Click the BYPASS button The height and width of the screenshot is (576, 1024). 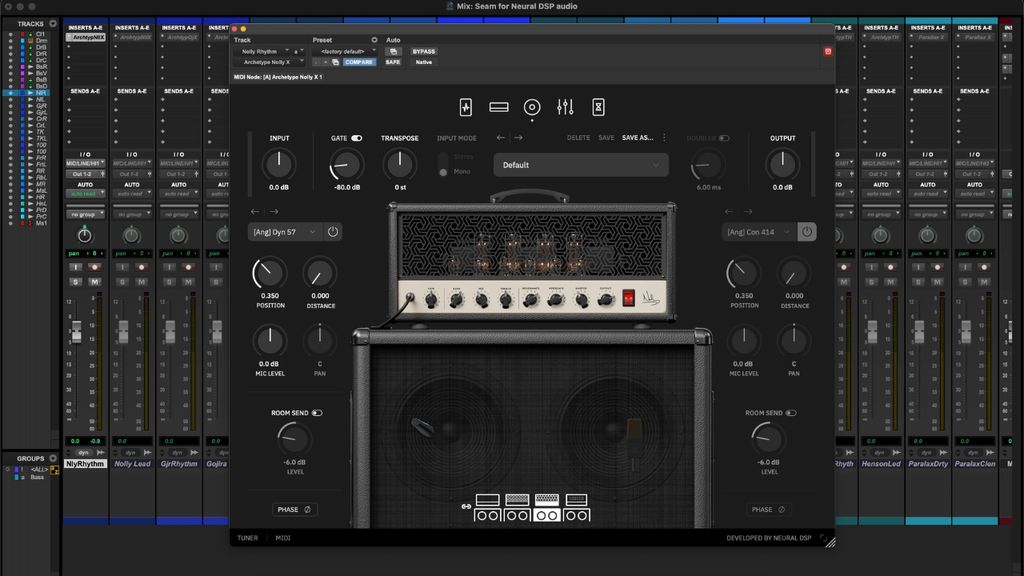(x=424, y=51)
